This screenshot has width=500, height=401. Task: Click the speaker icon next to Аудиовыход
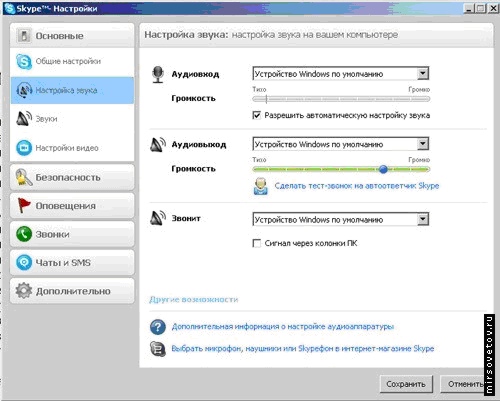tap(158, 145)
